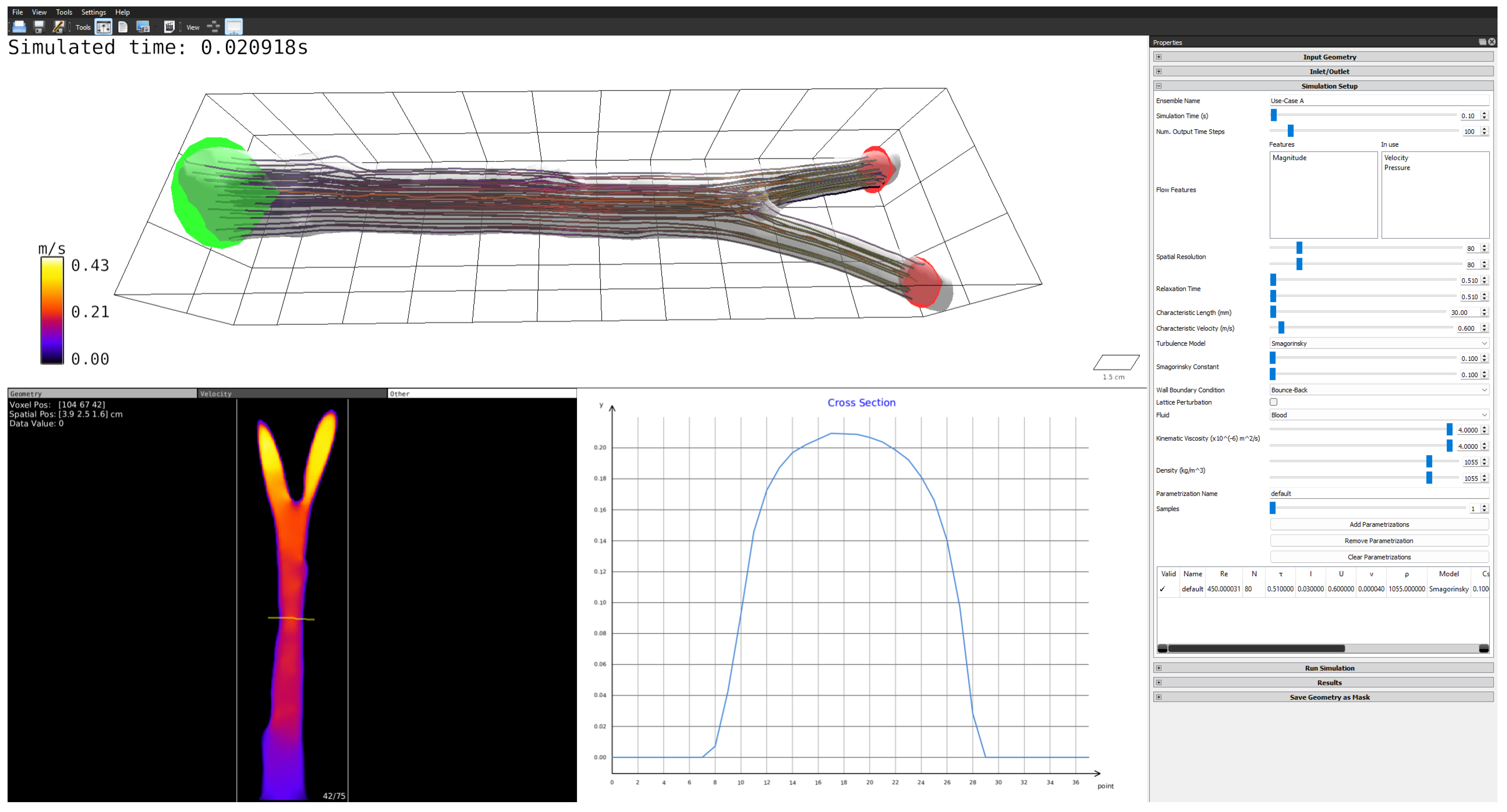The width and height of the screenshot is (1507, 812).
Task: Select the default row in parametrization table
Action: tap(1323, 589)
